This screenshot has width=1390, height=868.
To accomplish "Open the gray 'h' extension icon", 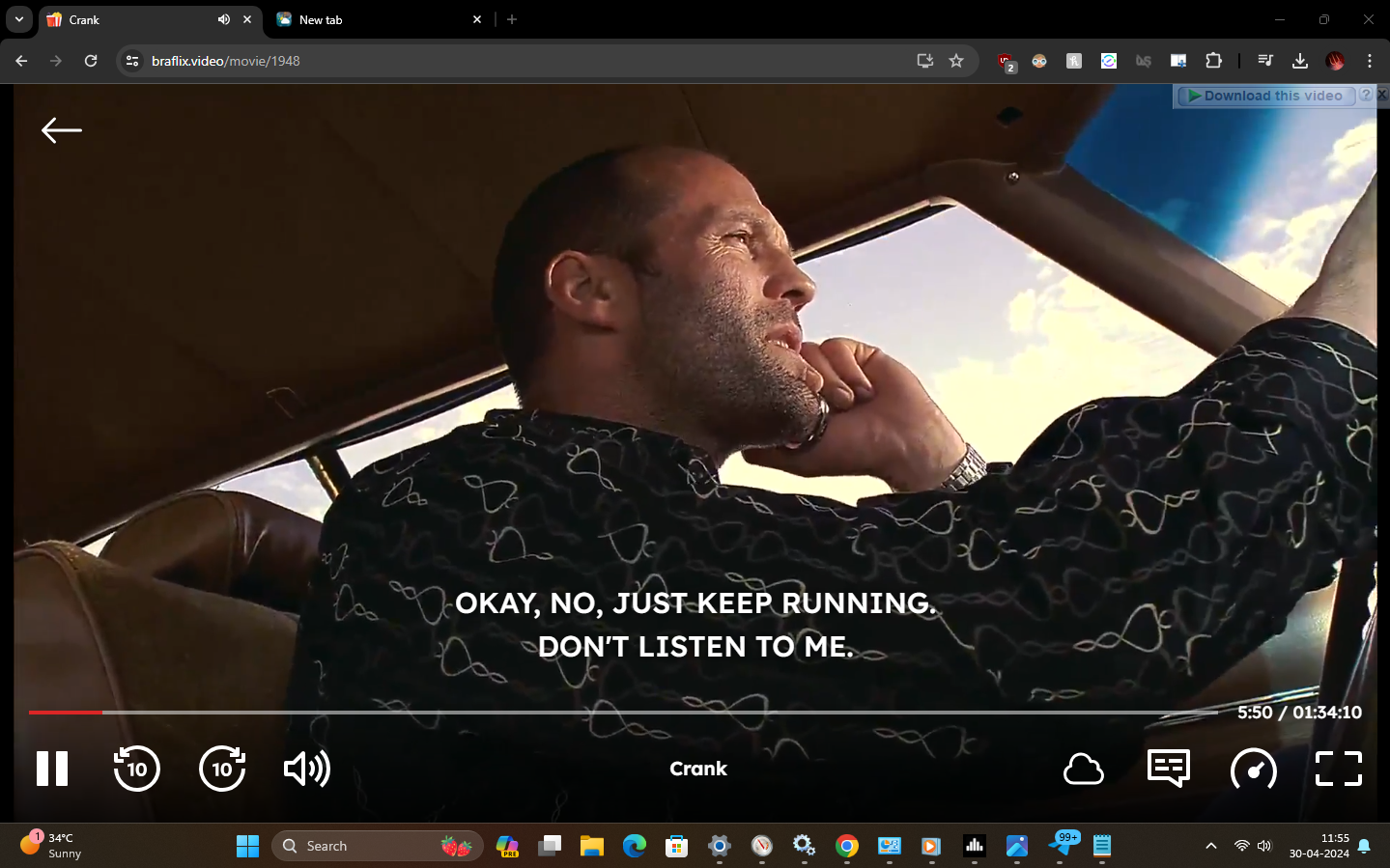I will pos(1074,61).
